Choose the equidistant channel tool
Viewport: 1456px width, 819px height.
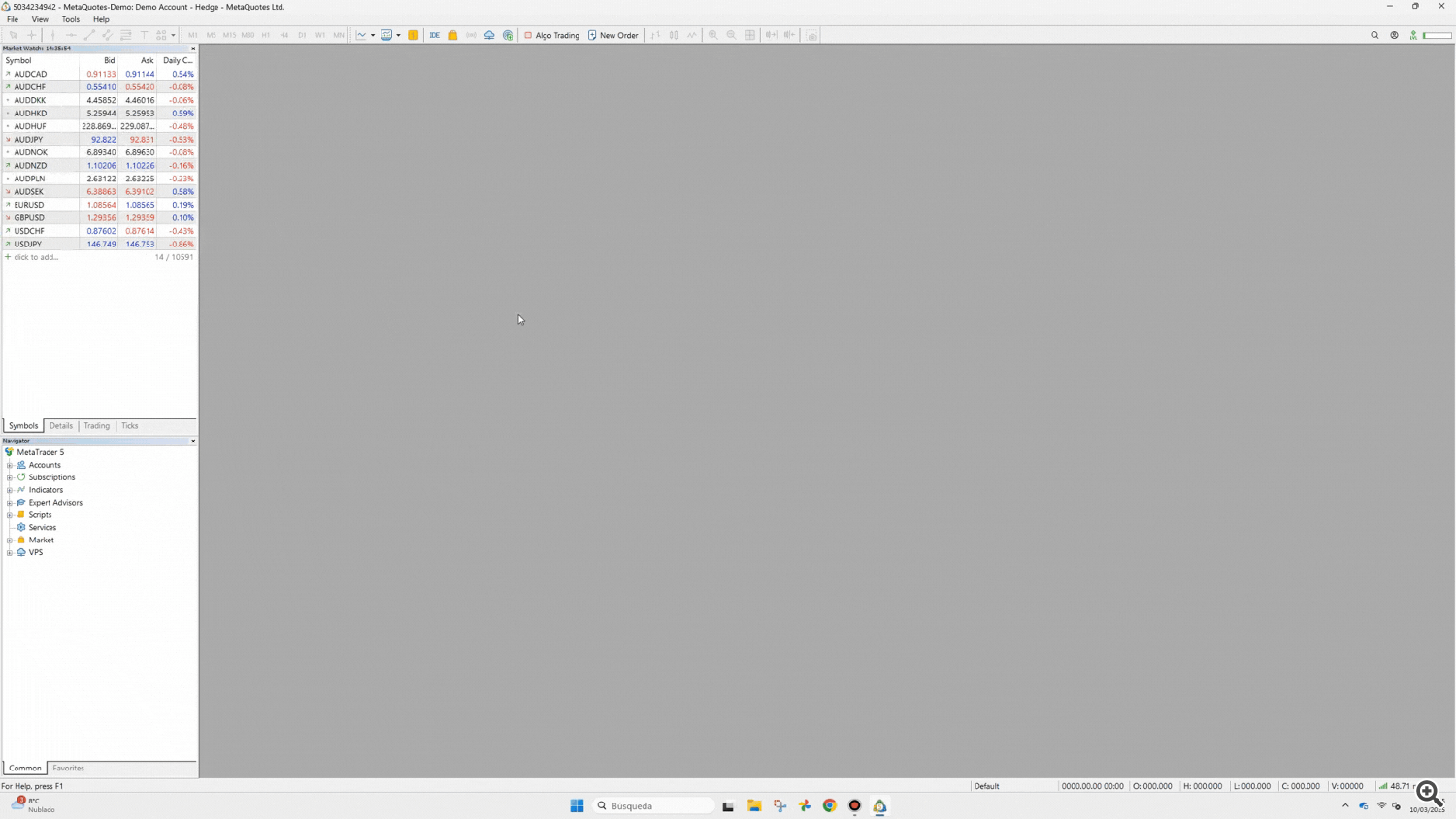tap(108, 35)
